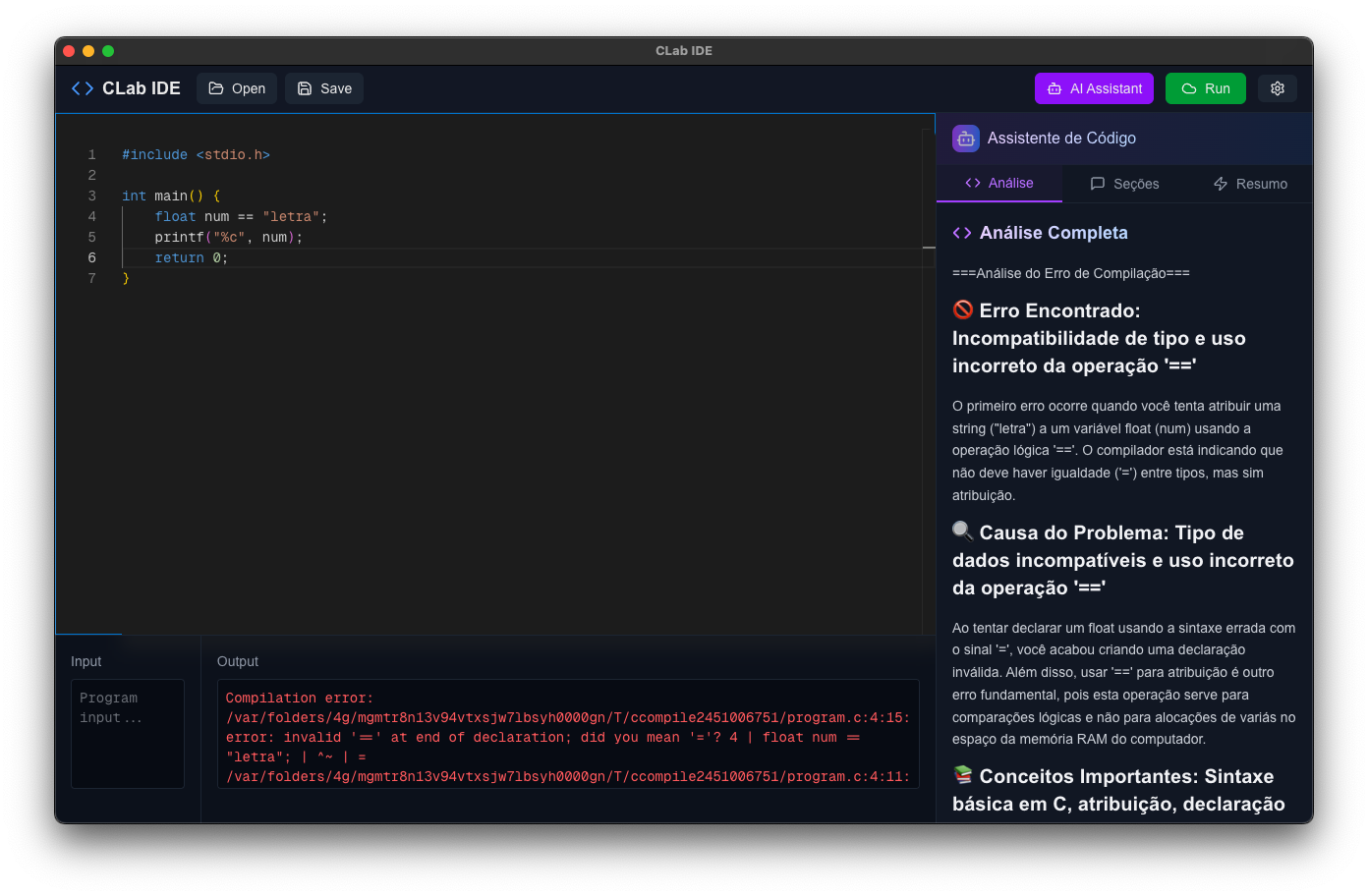Open the settings gear
The image size is (1368, 896).
coord(1278,88)
